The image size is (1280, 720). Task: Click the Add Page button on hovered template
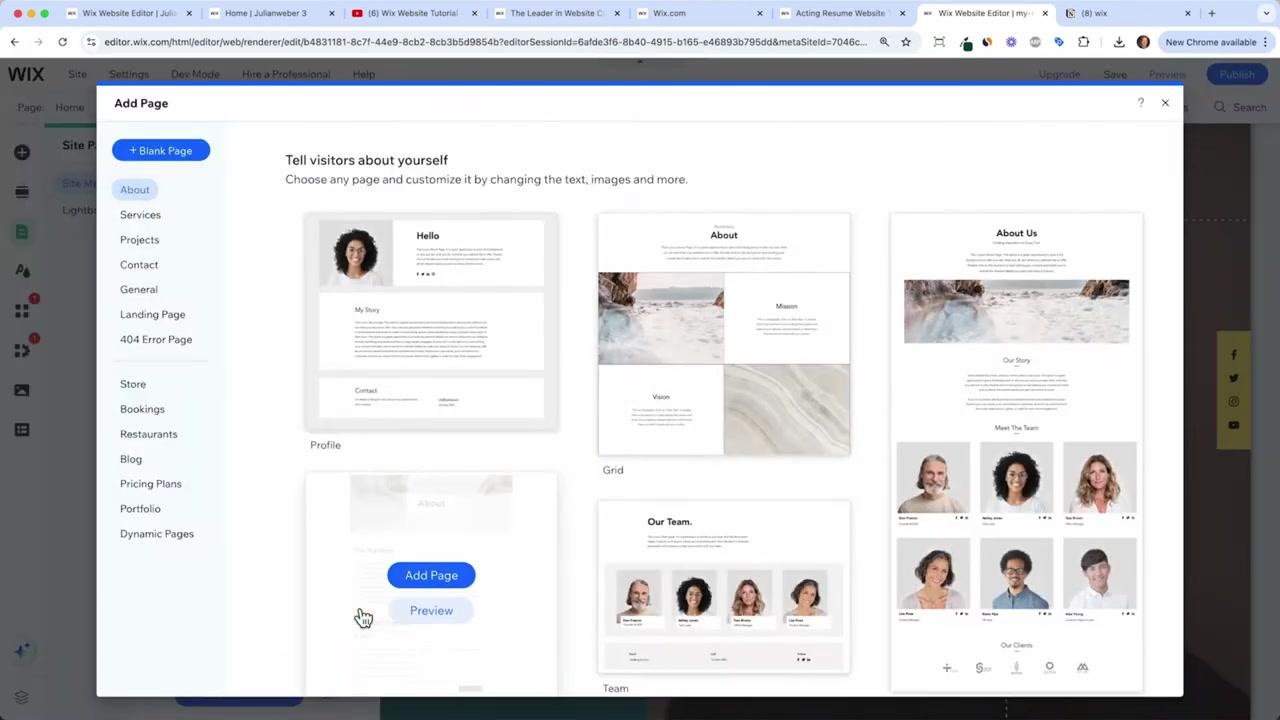click(x=431, y=575)
